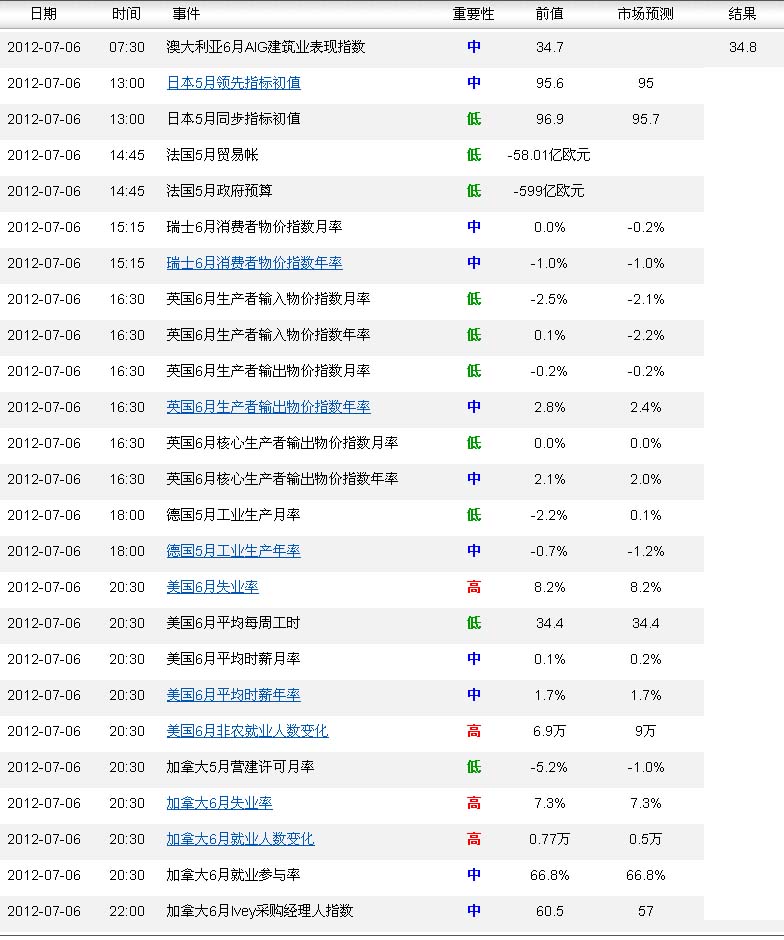The image size is (784, 940).
Task: Click forecast value 0.5万
Action: [x=646, y=839]
